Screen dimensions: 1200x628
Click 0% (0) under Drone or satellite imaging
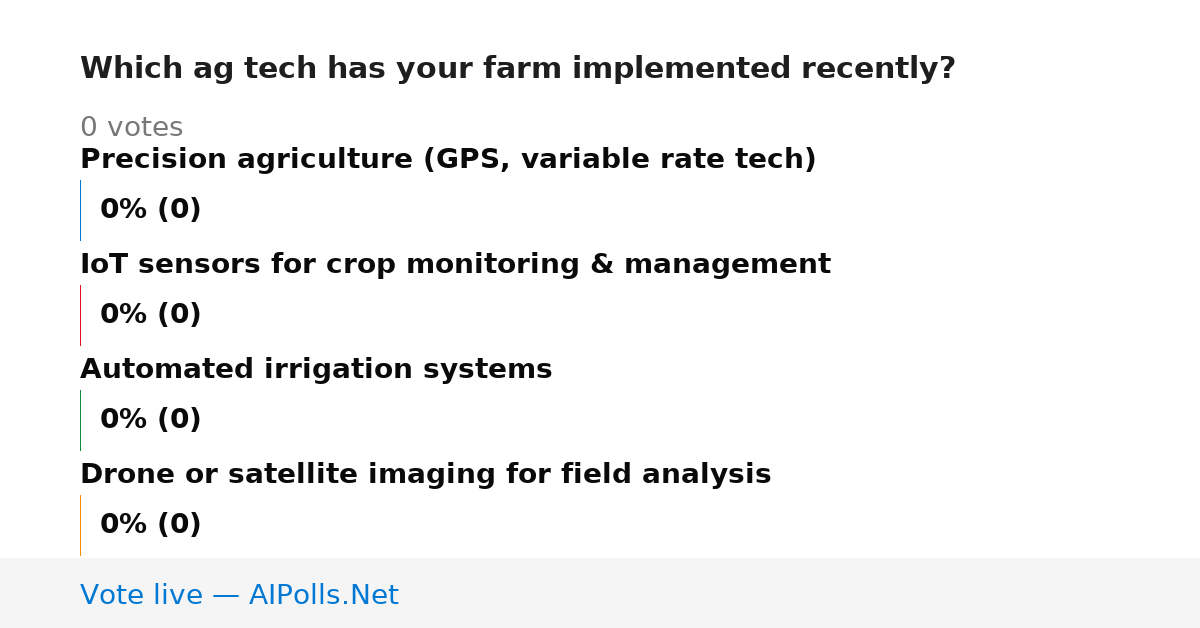[x=150, y=525]
